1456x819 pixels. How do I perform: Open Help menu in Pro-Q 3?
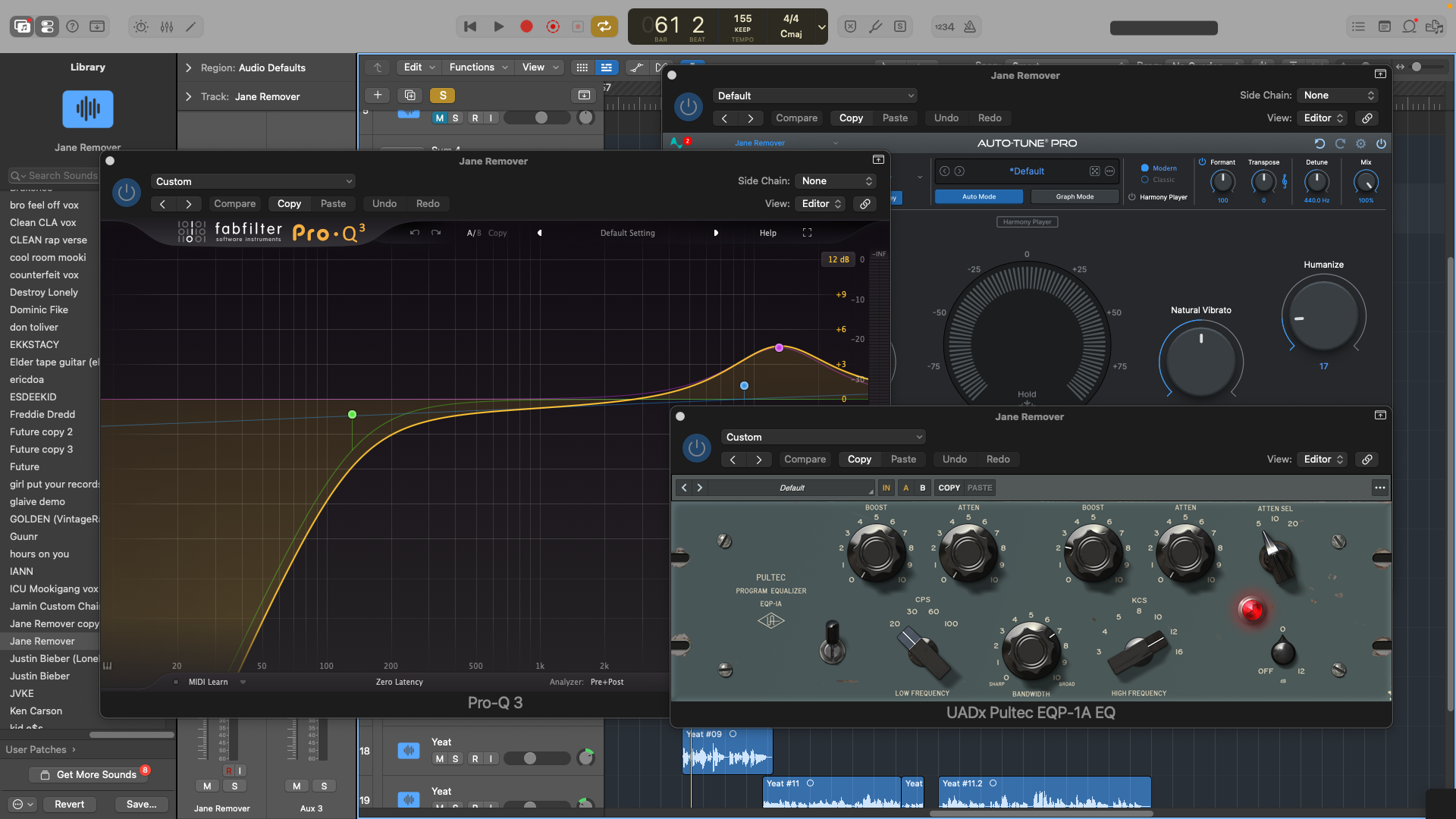click(x=767, y=233)
